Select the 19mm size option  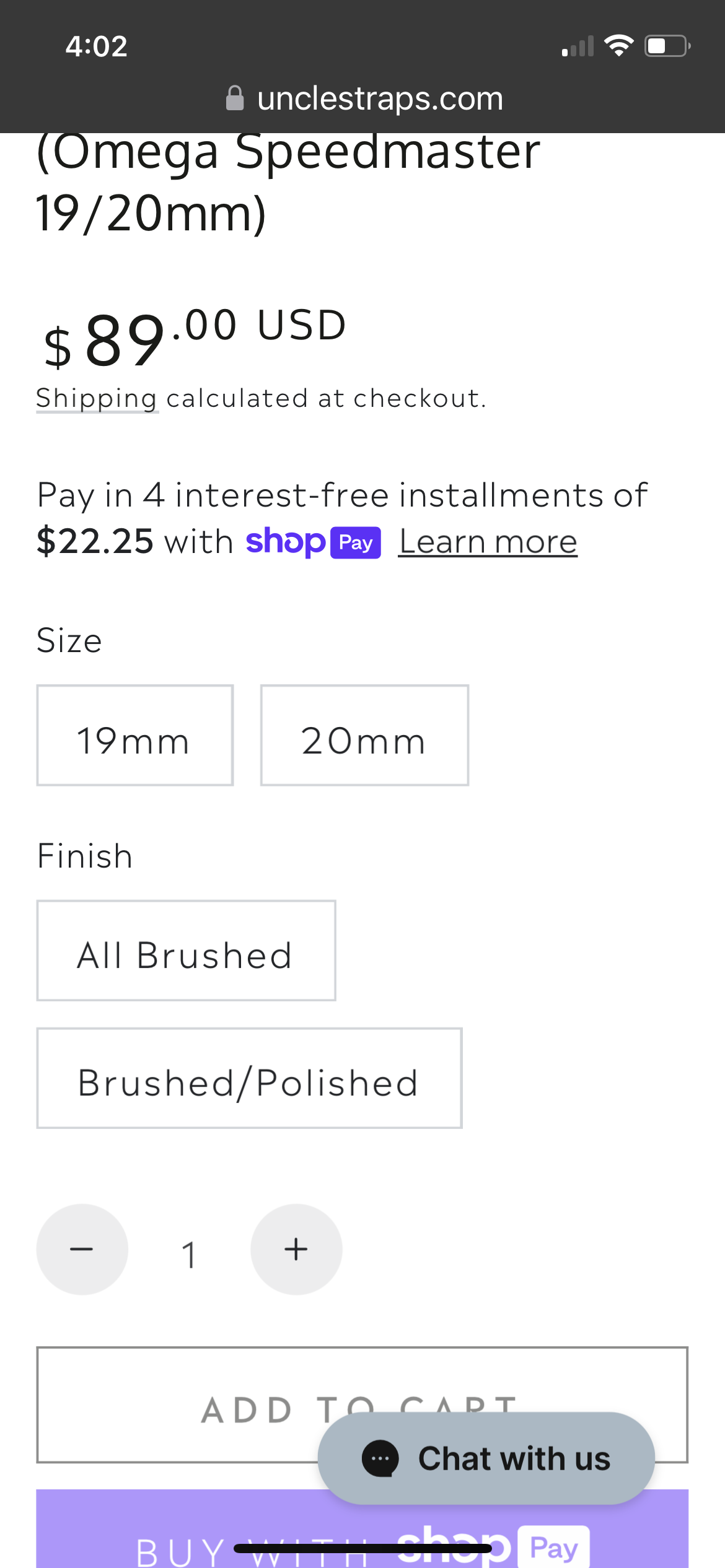(134, 735)
